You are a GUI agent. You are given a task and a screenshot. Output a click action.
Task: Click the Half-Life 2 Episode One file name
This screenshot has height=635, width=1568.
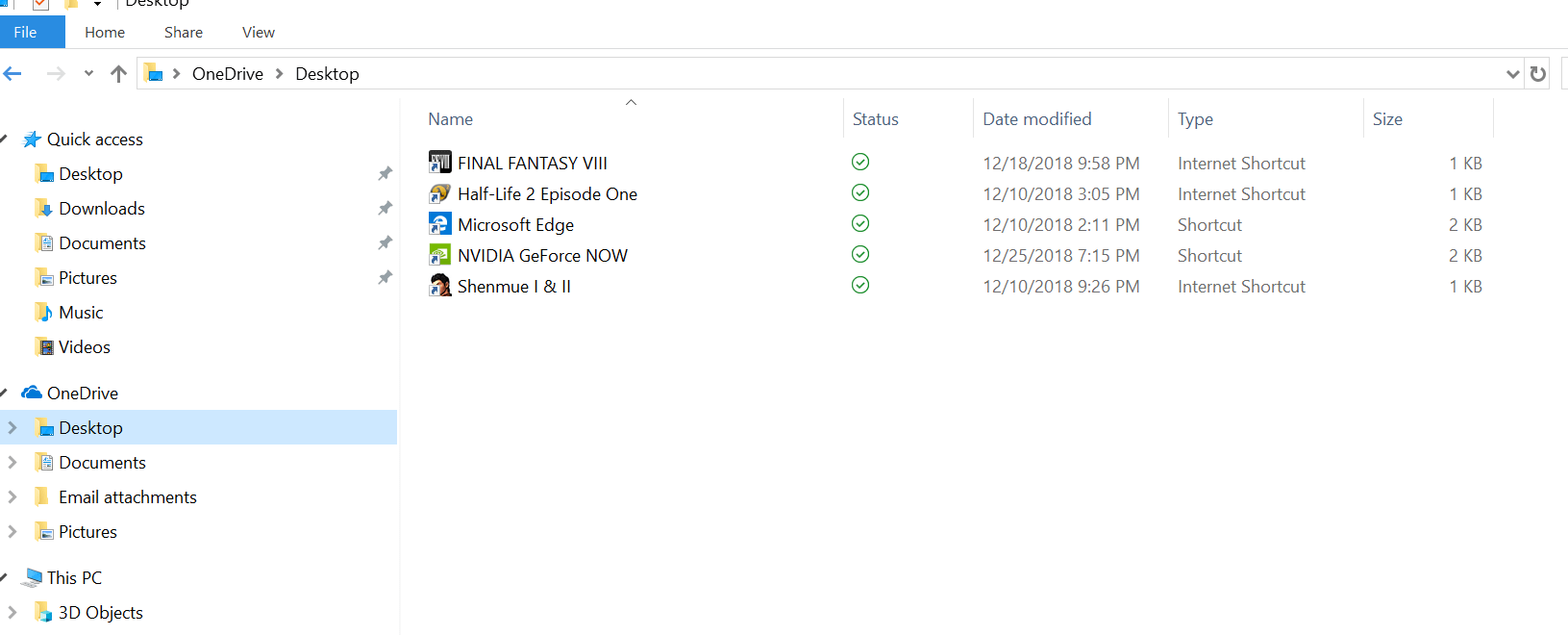click(x=547, y=194)
